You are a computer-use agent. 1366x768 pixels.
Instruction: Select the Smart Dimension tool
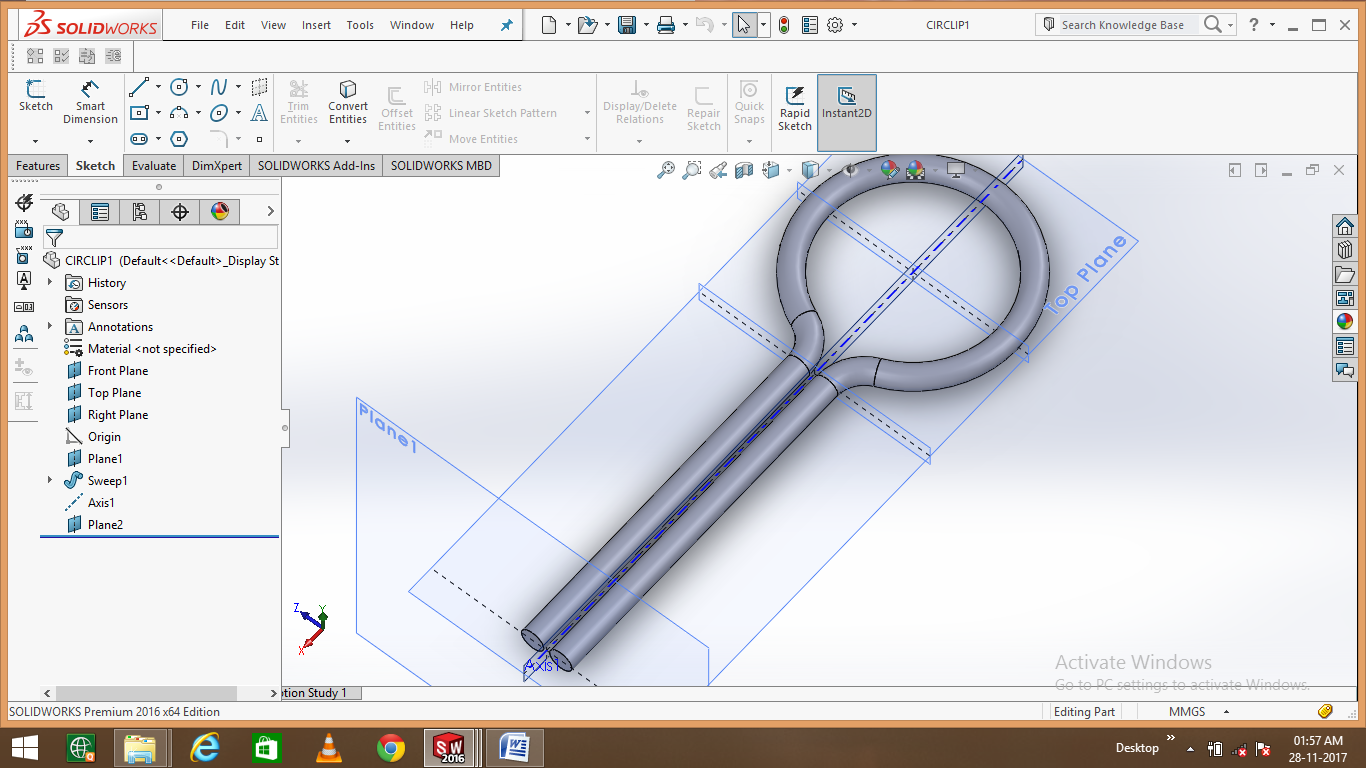pyautogui.click(x=90, y=100)
